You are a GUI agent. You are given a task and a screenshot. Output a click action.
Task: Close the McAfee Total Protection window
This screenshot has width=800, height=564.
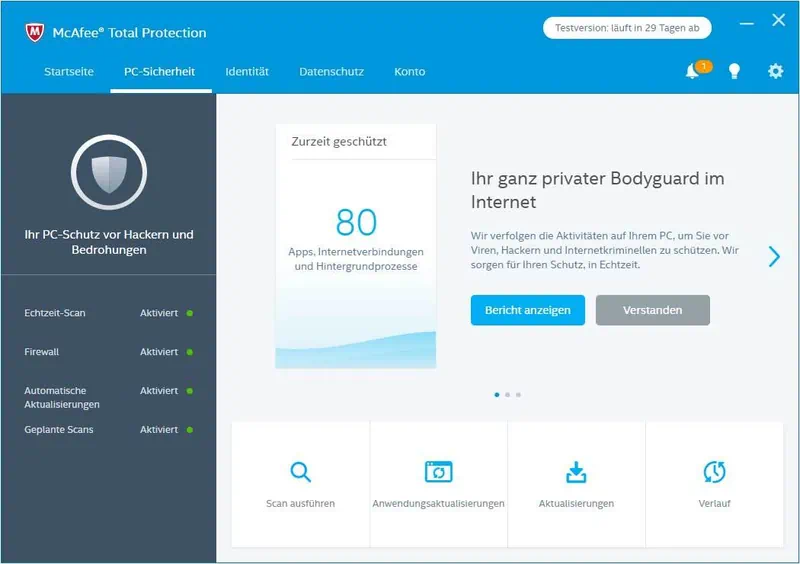779,20
